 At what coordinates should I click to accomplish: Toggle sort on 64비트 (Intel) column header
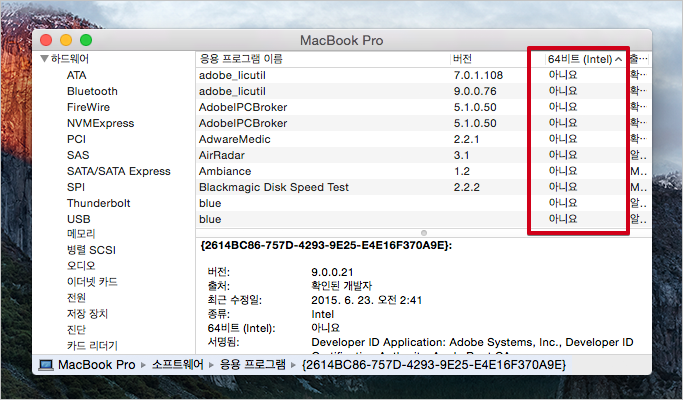585,59
